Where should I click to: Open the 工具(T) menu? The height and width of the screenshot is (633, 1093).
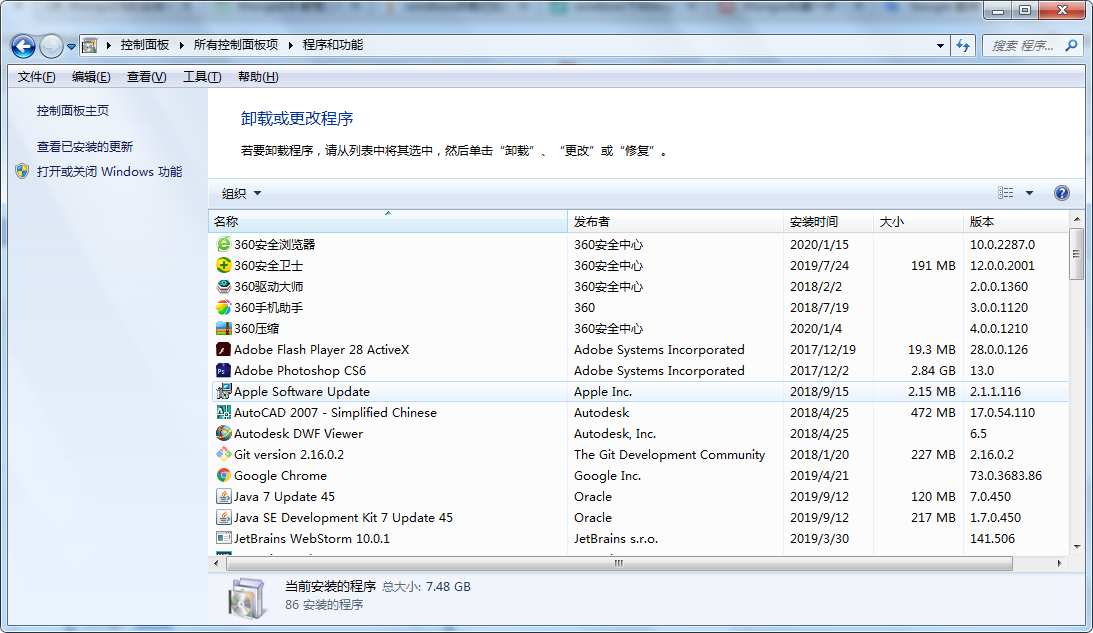pos(202,77)
